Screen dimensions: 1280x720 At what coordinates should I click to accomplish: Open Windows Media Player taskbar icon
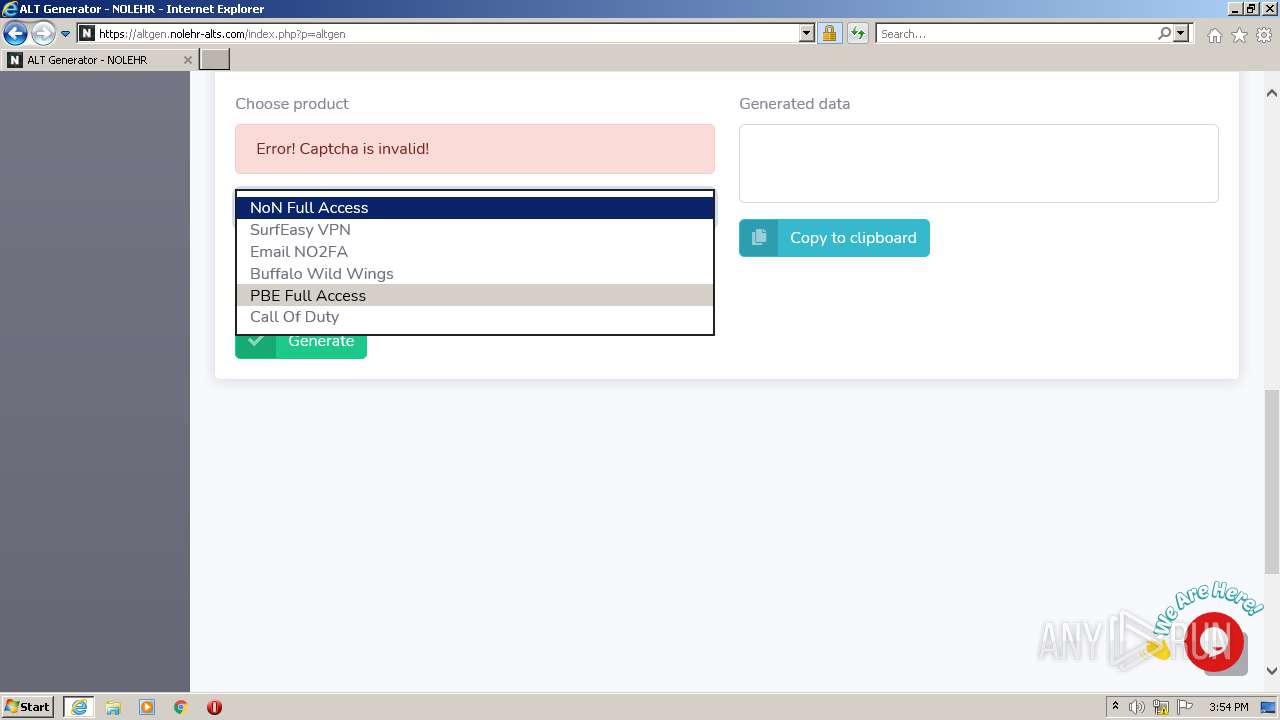(147, 707)
